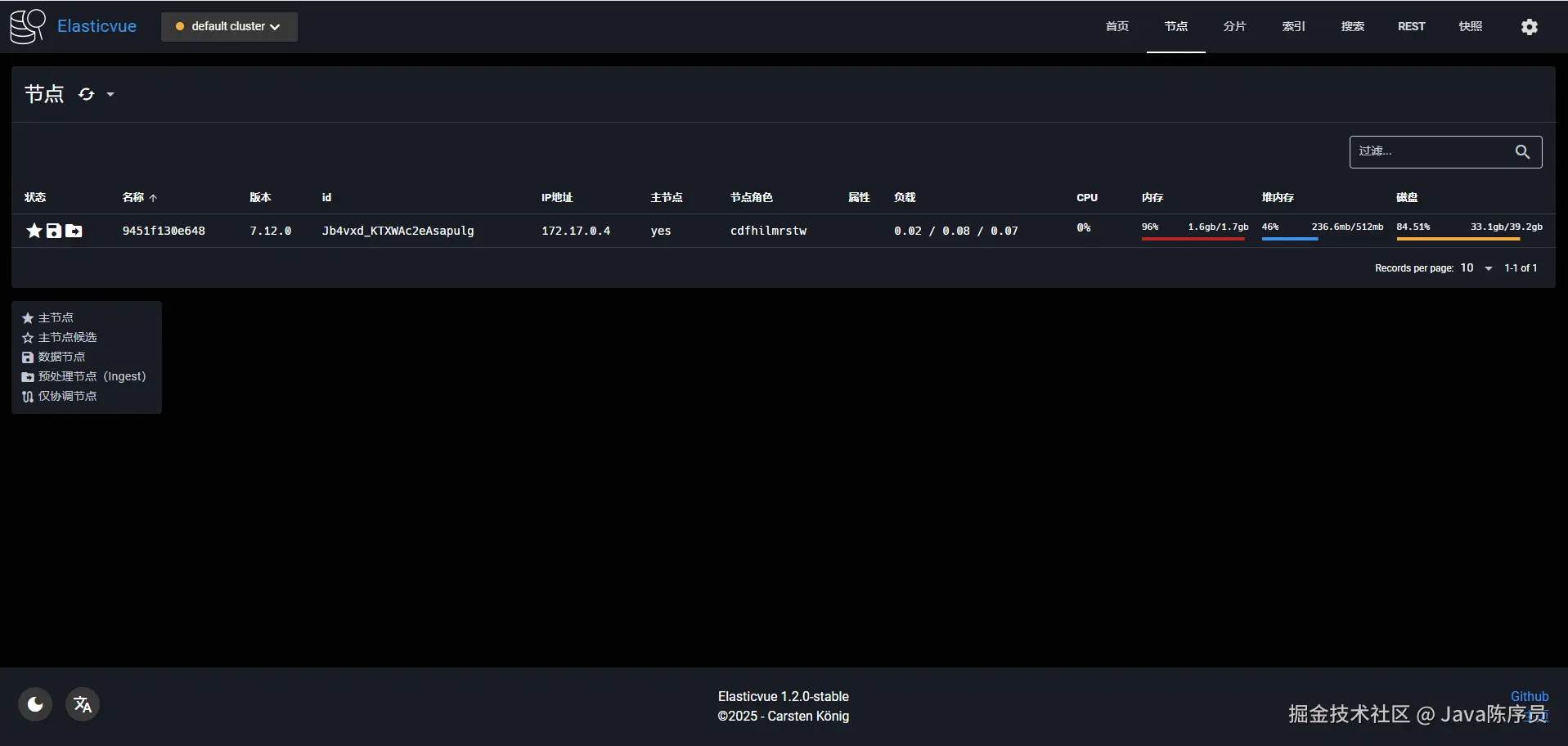
Task: Click version value 7.12.0
Action: (271, 231)
